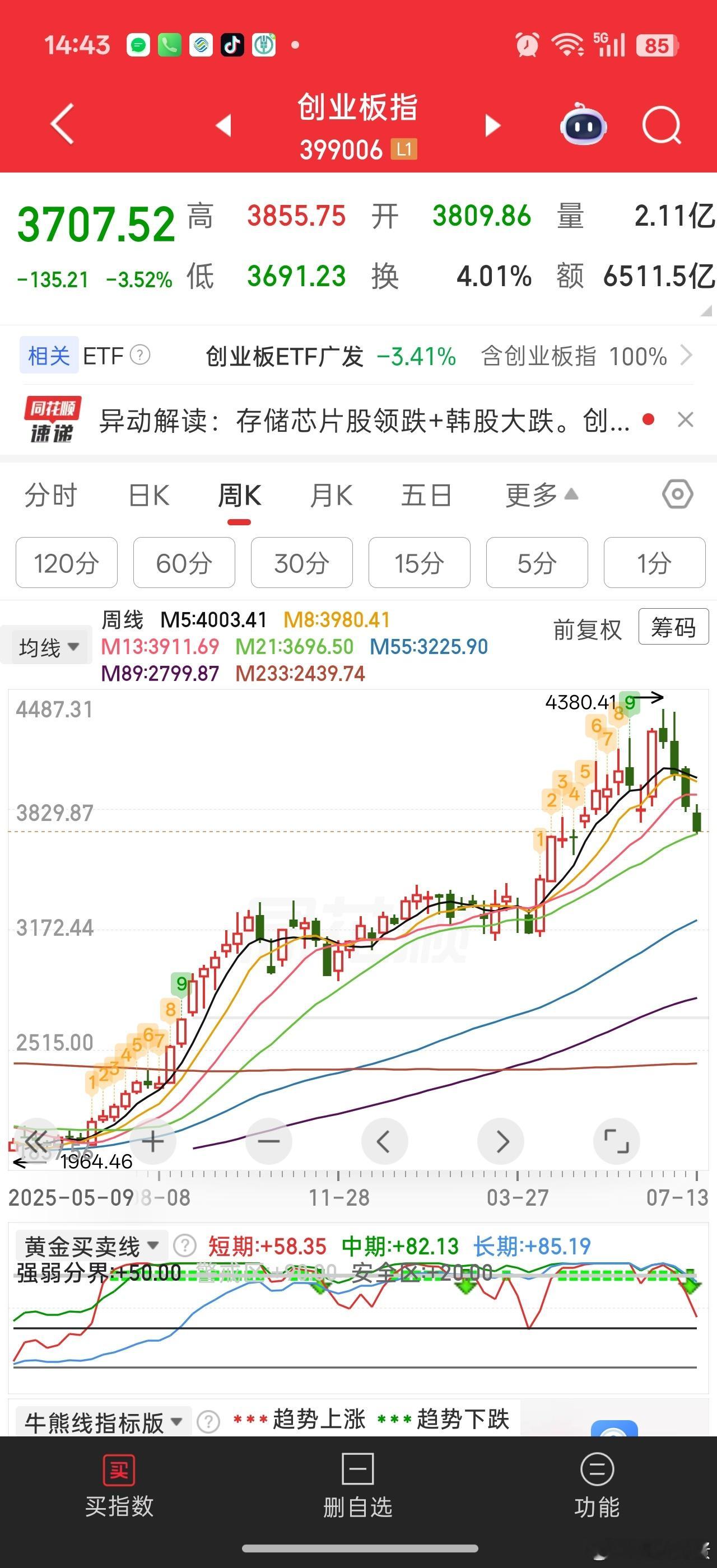The height and width of the screenshot is (1568, 717).
Task: Open the phone call notification icon
Action: (170, 44)
